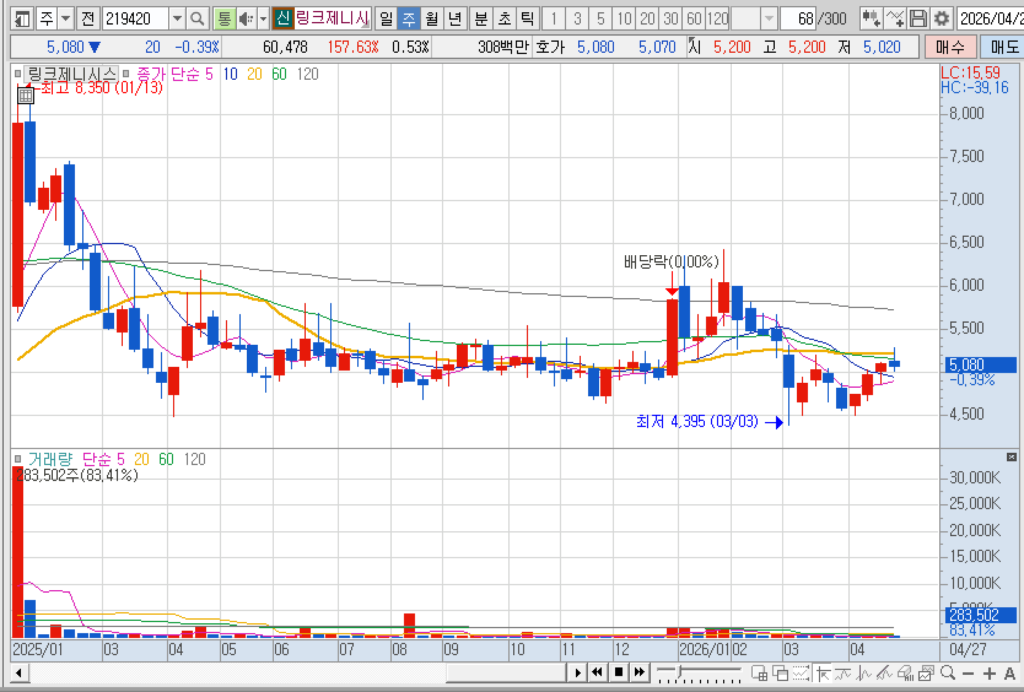This screenshot has width=1024, height=692.
Task: Select tick 틱 period
Action: pyautogui.click(x=526, y=18)
